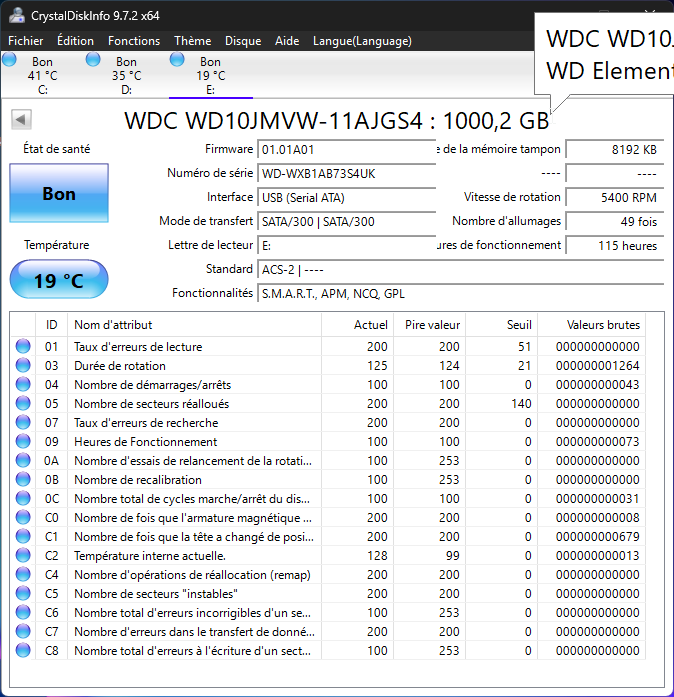Image resolution: width=674 pixels, height=697 pixels.
Task: Click the Firmware field 01.01A01
Action: coord(346,149)
